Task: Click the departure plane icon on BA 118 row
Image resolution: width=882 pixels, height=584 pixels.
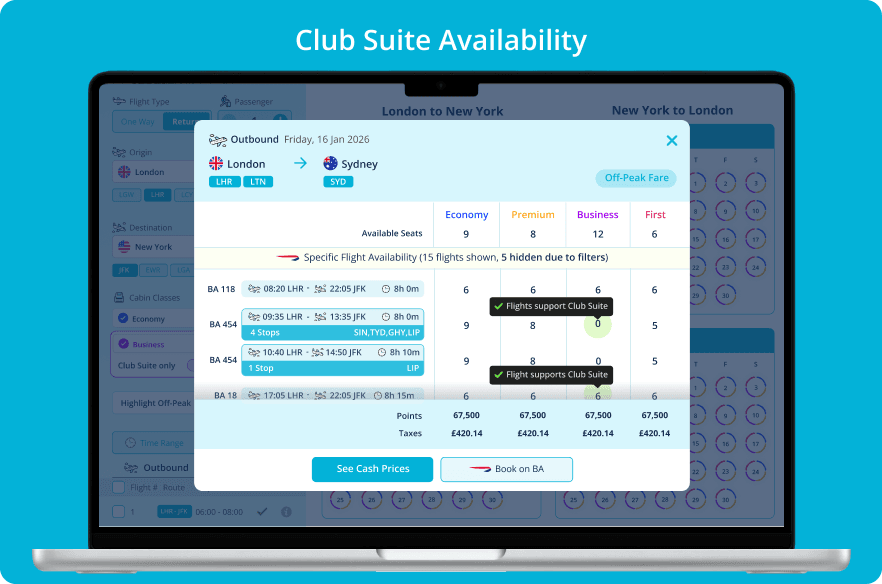Action: click(254, 289)
